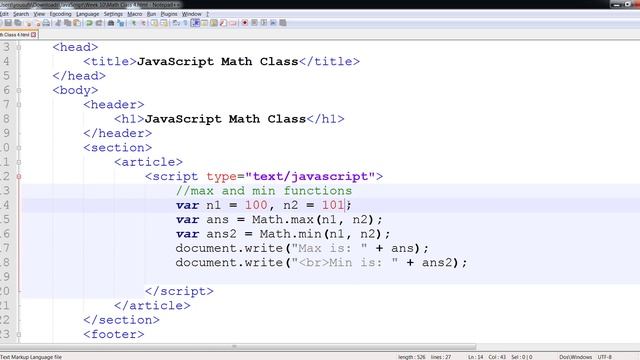Click the Cut toolbar icon
The width and height of the screenshot is (640, 360).
click(58, 23)
